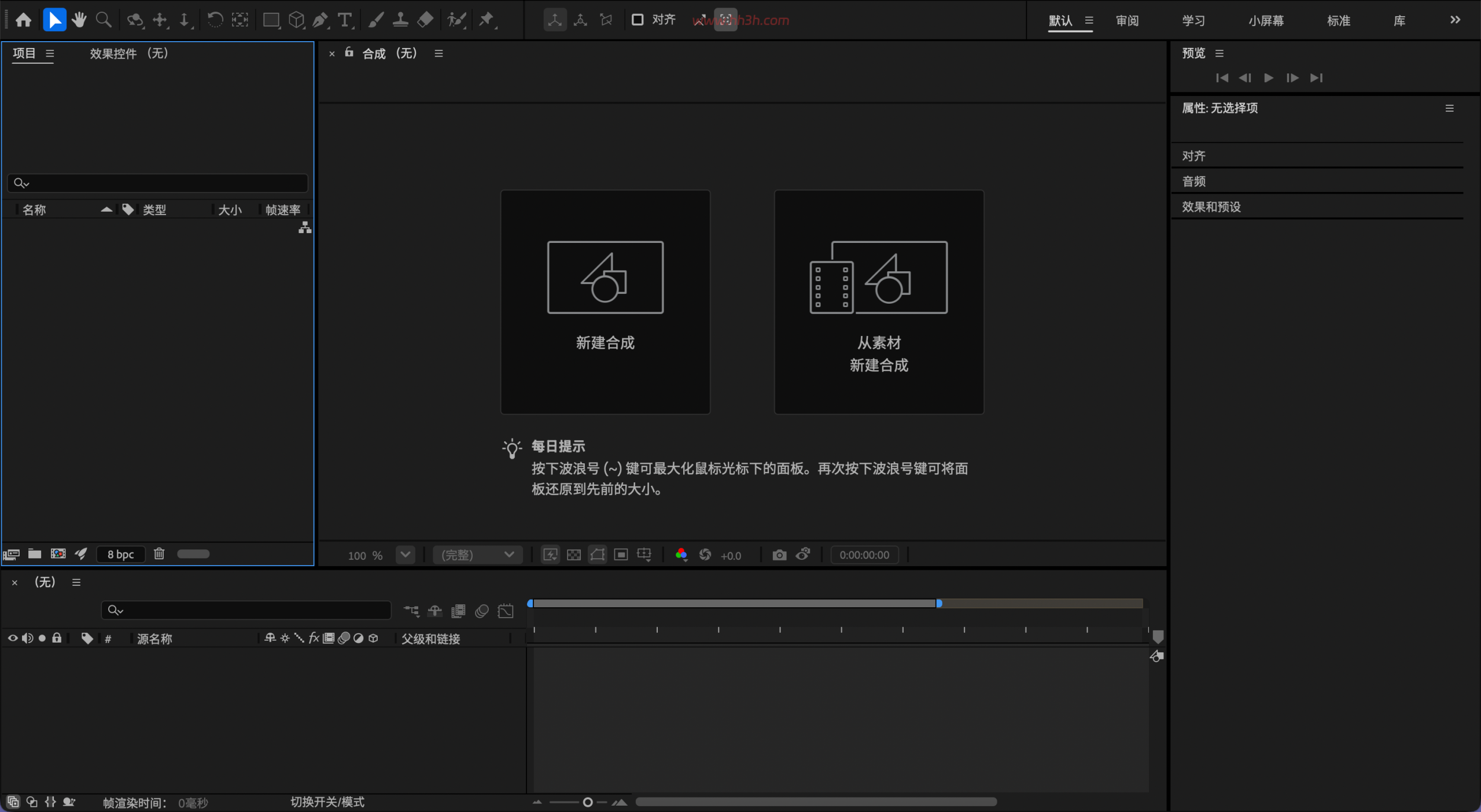
Task: Create a new folder in Project panel
Action: tap(35, 554)
